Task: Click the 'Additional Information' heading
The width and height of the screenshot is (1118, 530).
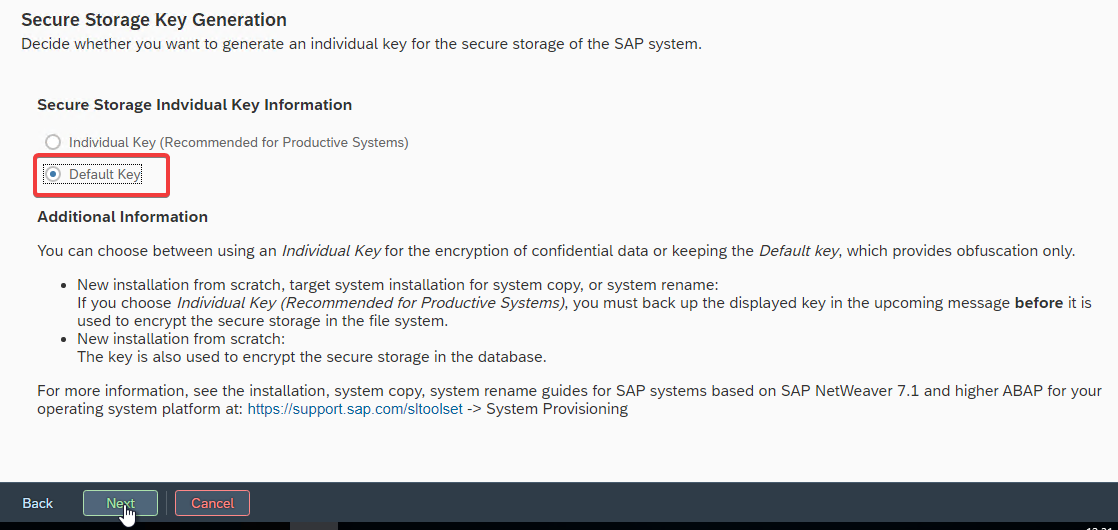Action: [122, 217]
